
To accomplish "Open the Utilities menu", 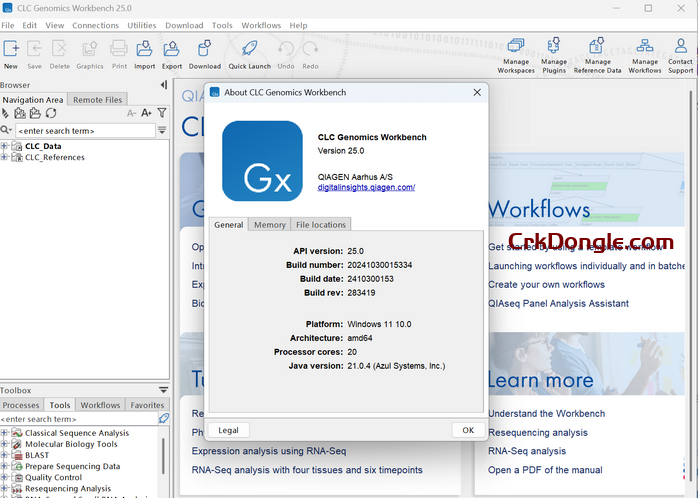I will click(142, 25).
